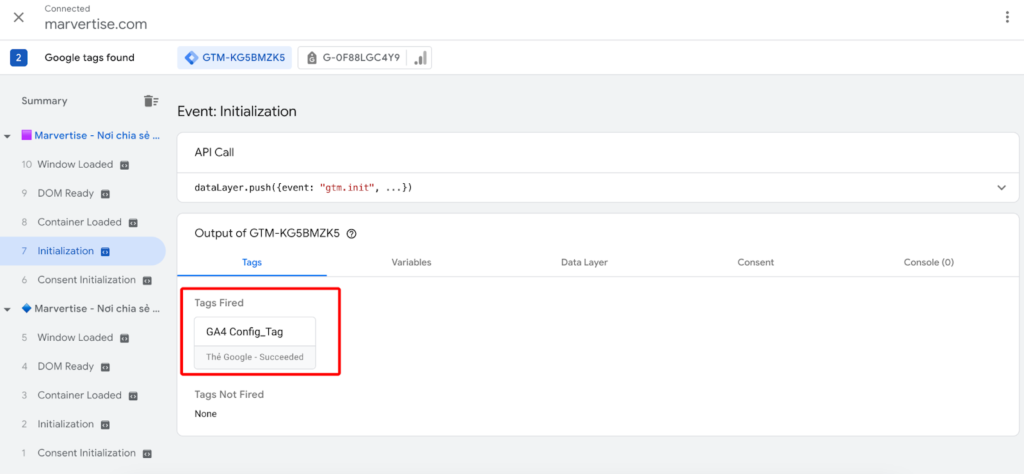Select the G-0F88LGC4Y9 Google tag chip

click(353, 57)
